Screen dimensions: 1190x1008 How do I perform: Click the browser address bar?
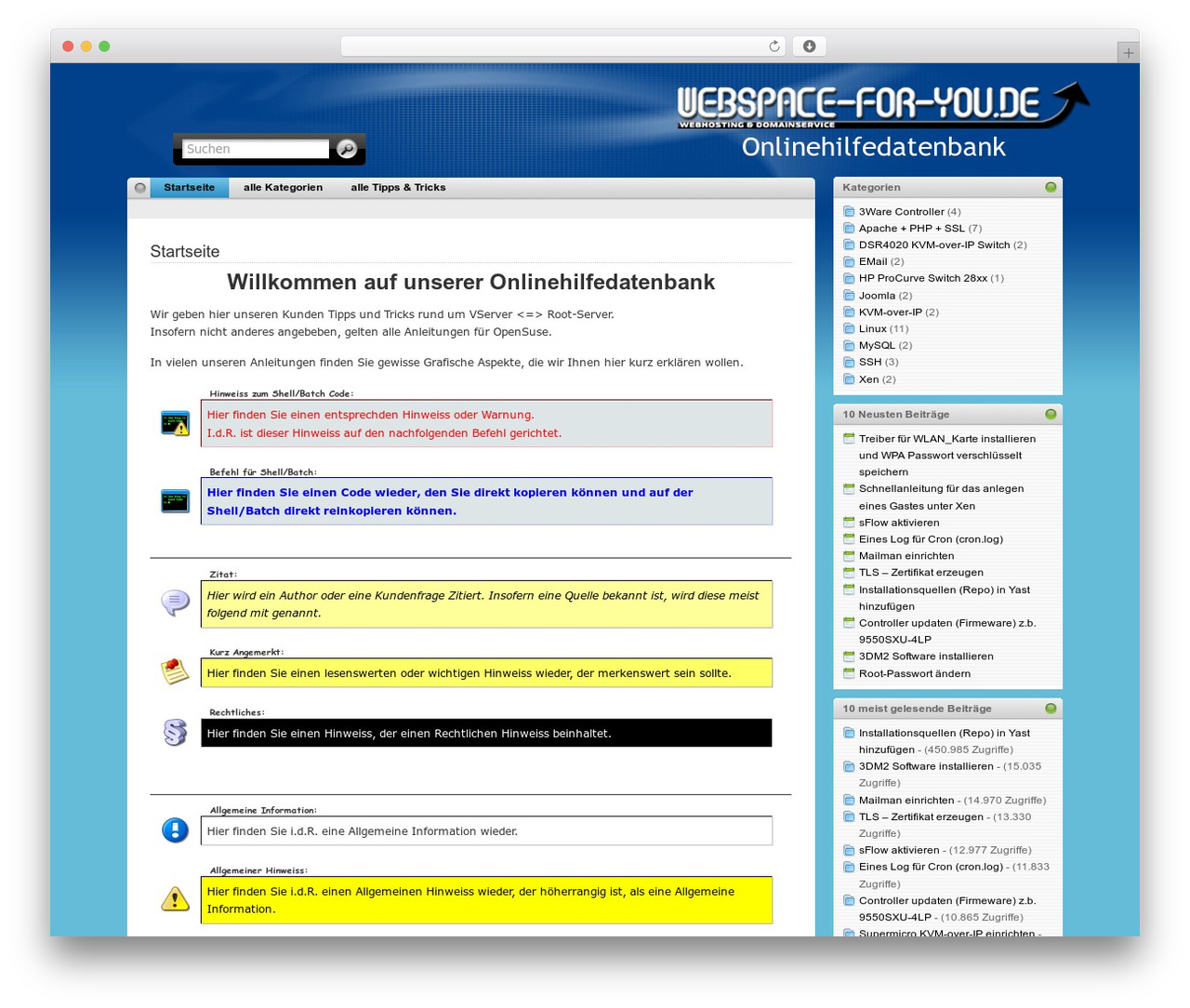563,46
